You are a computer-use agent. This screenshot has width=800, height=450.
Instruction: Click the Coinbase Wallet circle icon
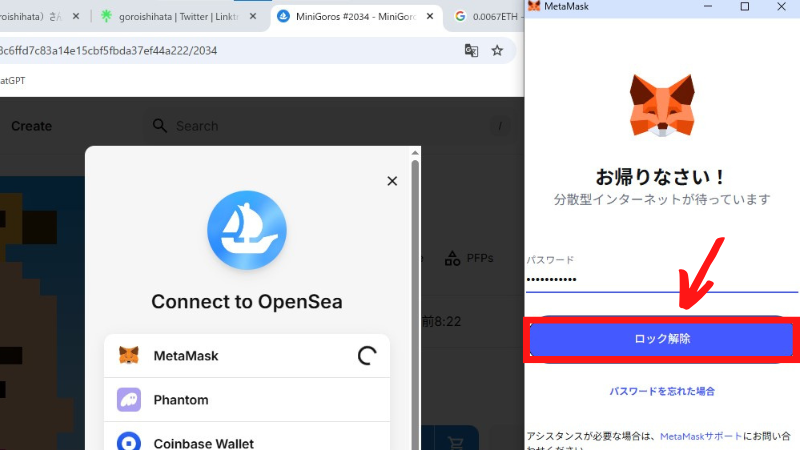[129, 441]
